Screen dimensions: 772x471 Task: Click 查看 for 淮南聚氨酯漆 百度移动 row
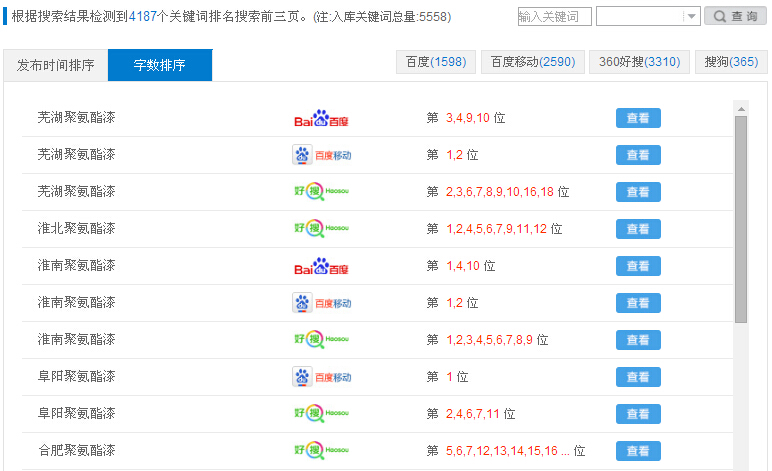[638, 303]
